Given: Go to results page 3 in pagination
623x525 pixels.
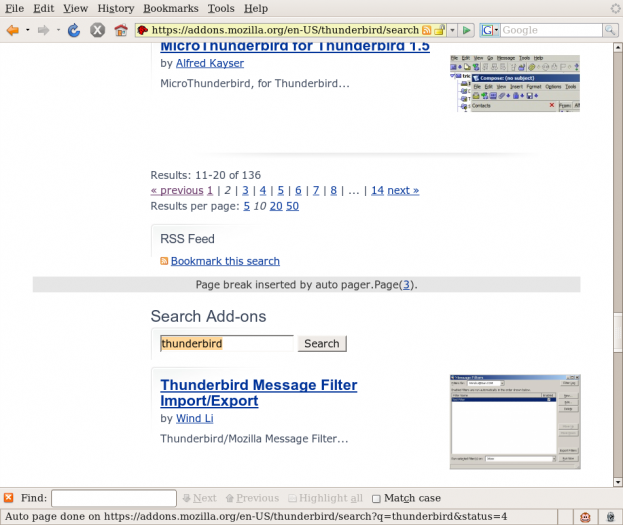Looking at the screenshot, I should (x=245, y=190).
